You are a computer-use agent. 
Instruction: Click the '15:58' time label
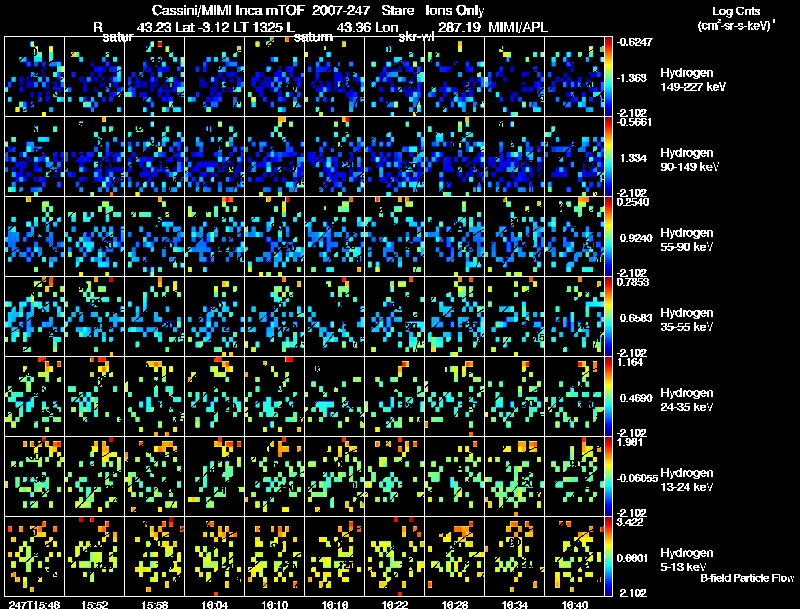pyautogui.click(x=155, y=605)
